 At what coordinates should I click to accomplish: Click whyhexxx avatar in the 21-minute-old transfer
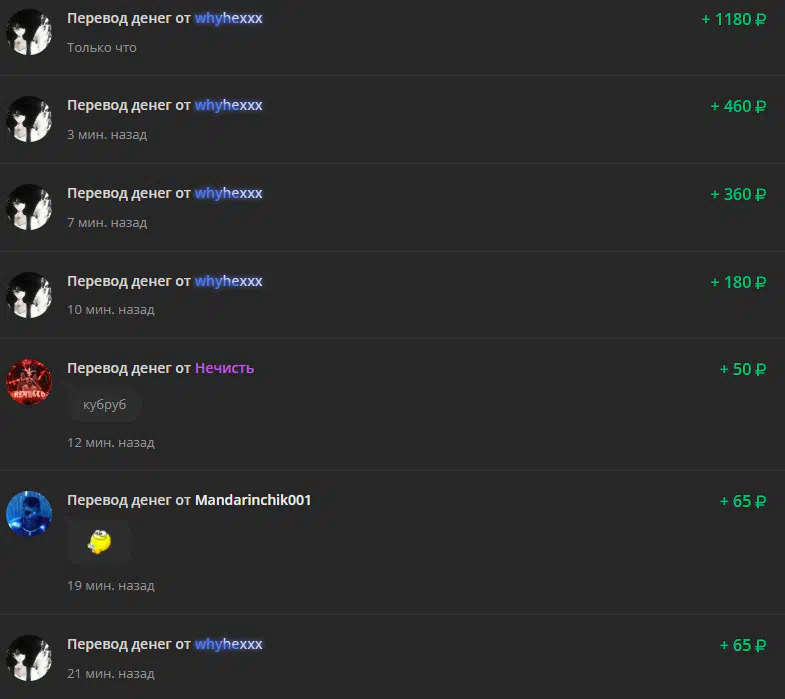point(29,658)
